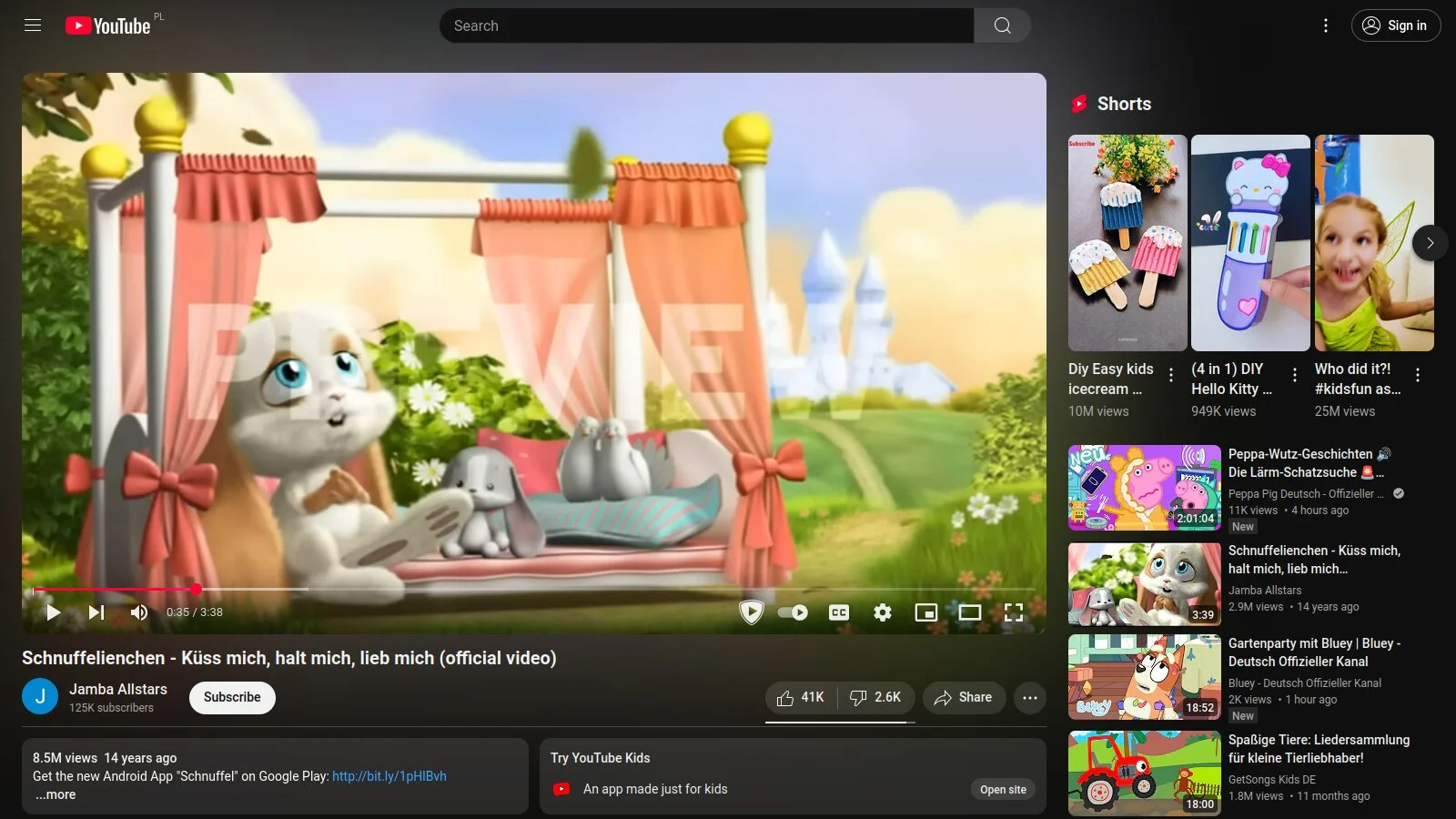Switch to theater mode view
The width and height of the screenshot is (1456, 819).
970,612
